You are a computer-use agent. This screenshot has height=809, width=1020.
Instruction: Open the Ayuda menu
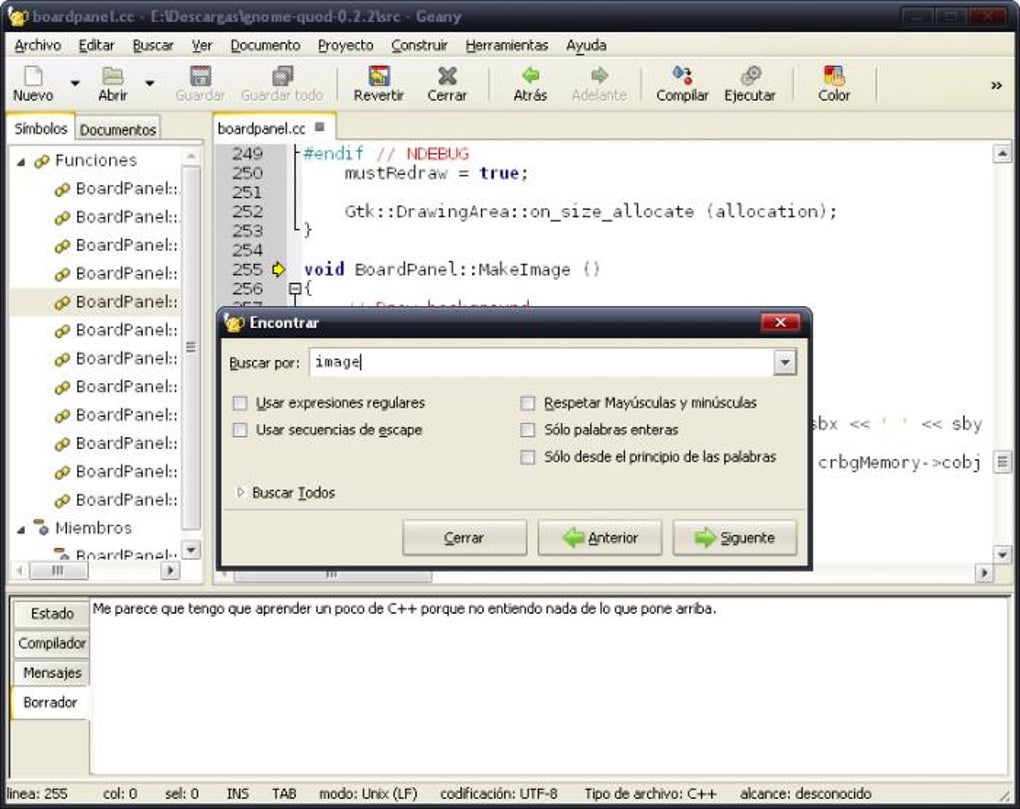click(x=586, y=46)
